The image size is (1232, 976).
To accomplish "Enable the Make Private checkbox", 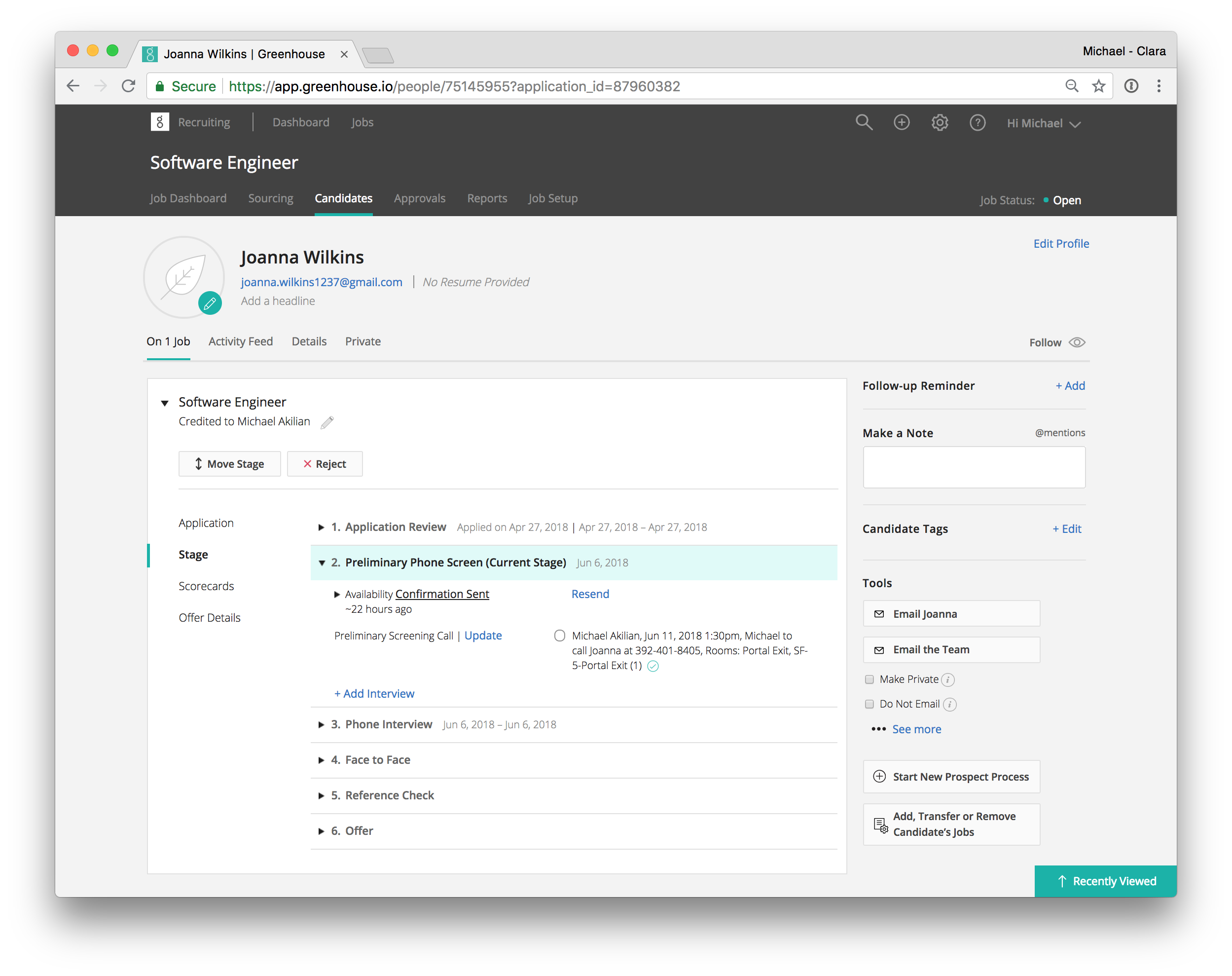I will [870, 679].
